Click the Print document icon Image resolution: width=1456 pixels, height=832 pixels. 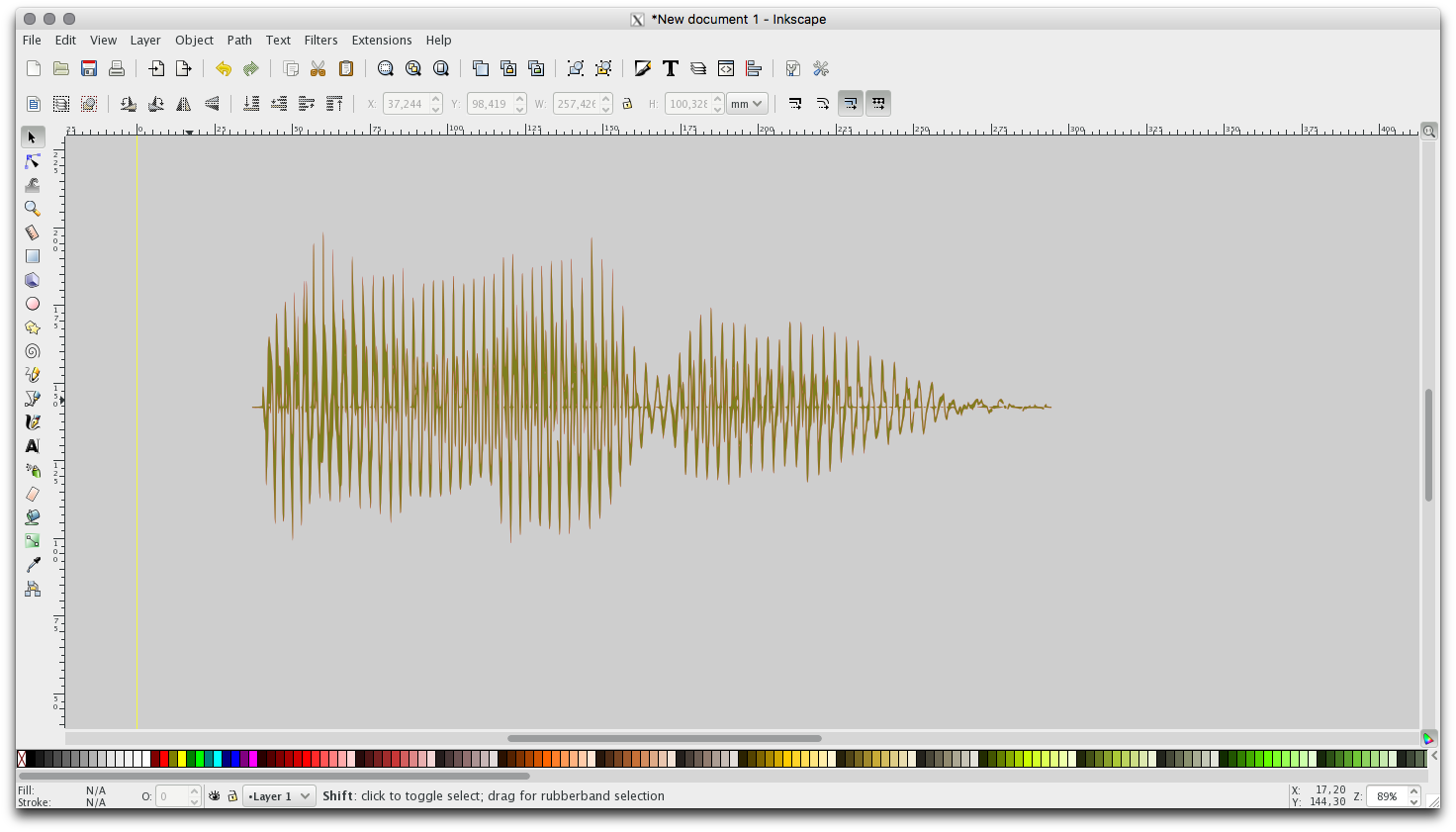coord(117,68)
